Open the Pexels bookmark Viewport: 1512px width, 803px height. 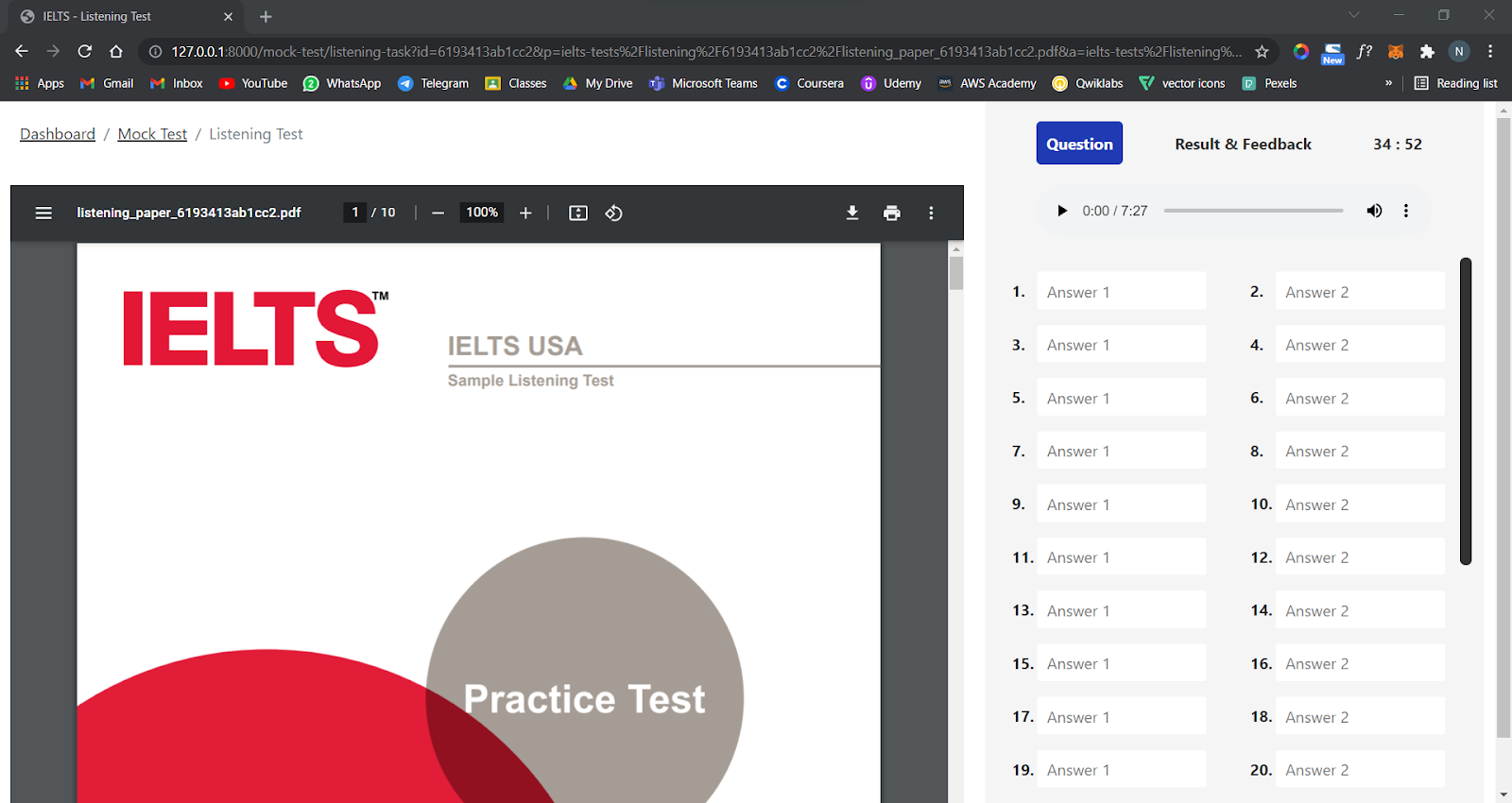[x=1269, y=83]
